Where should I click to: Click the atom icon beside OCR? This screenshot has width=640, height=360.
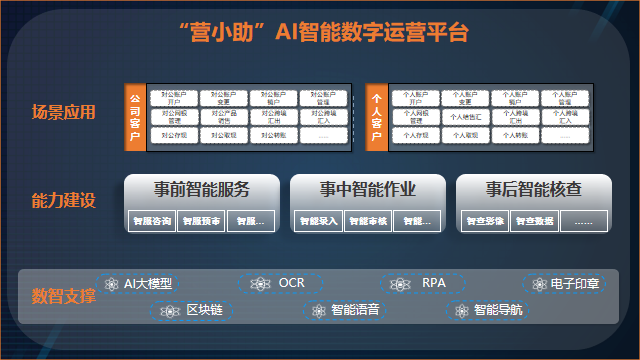(260, 284)
